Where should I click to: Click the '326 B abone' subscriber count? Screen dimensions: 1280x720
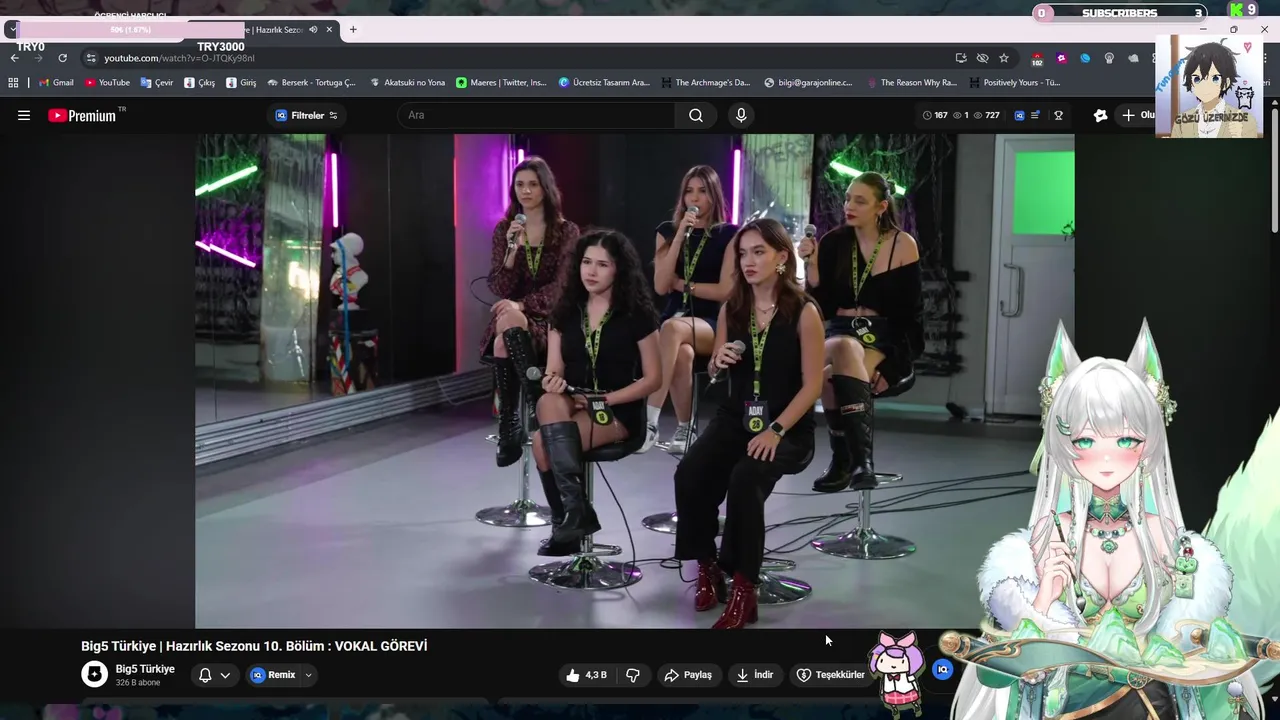pyautogui.click(x=138, y=683)
